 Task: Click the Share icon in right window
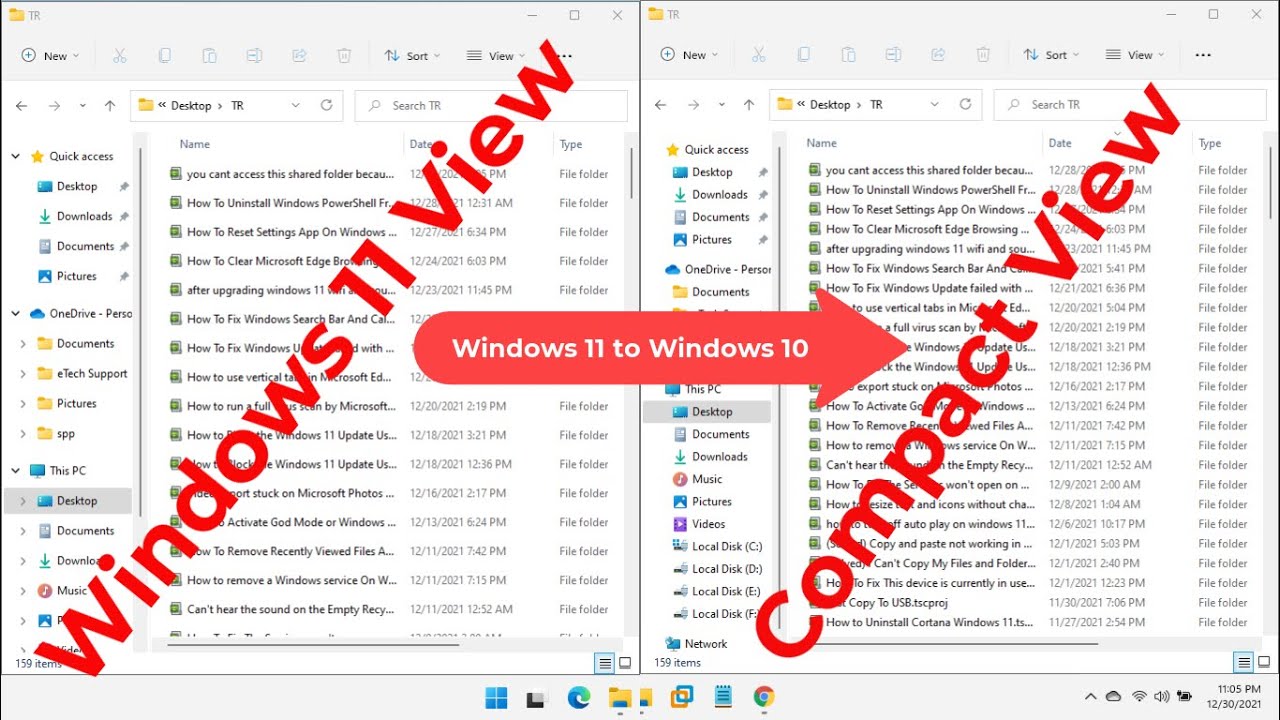[938, 55]
